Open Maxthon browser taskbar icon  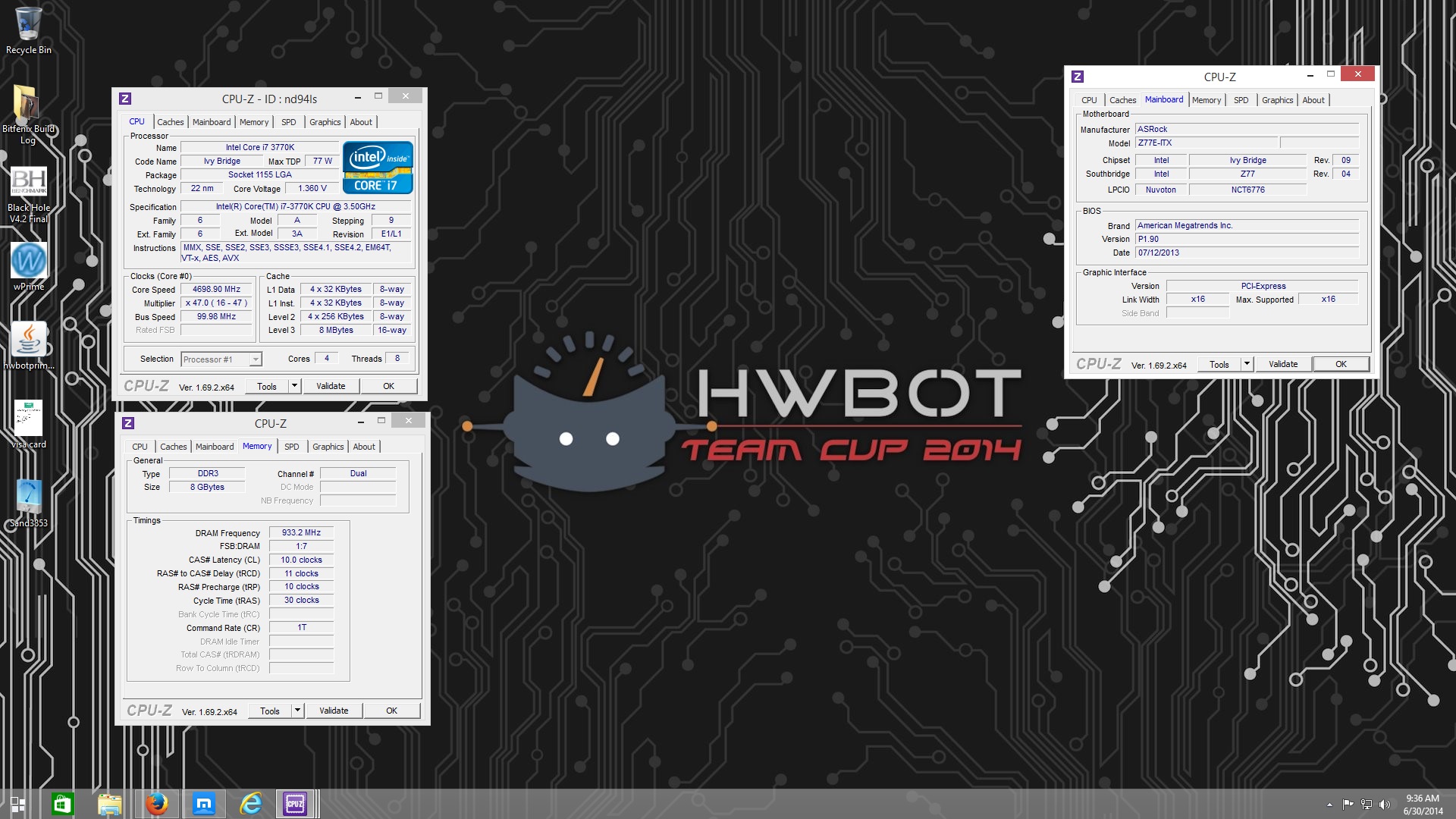coord(204,804)
